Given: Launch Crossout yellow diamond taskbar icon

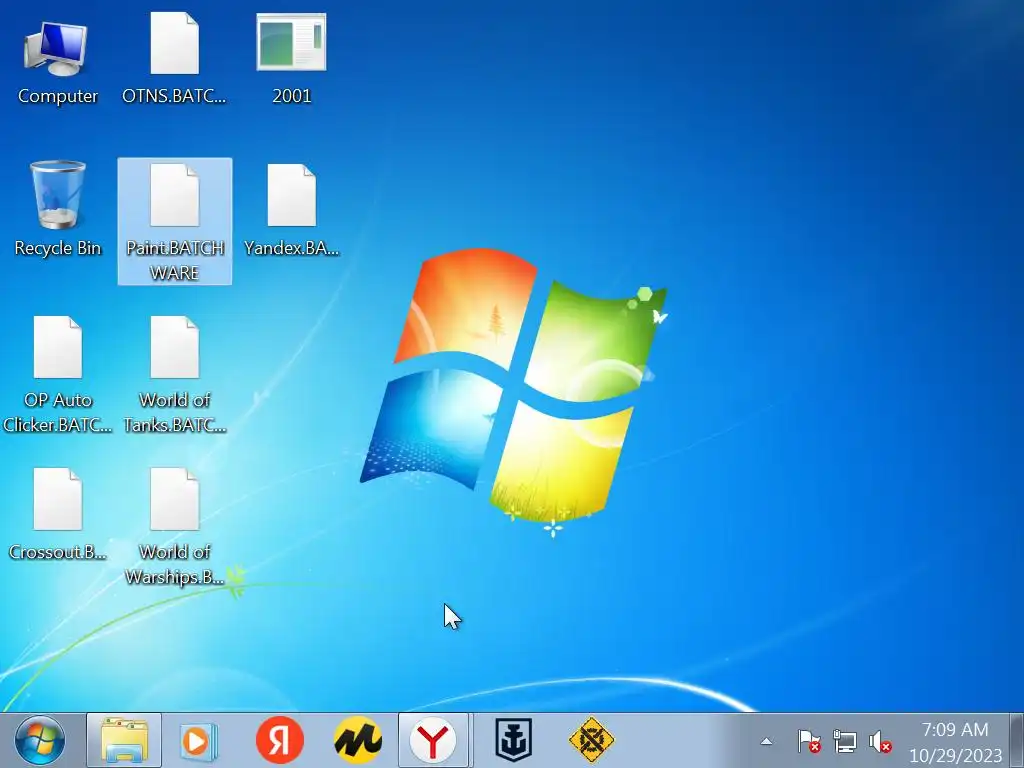Looking at the screenshot, I should [x=591, y=741].
